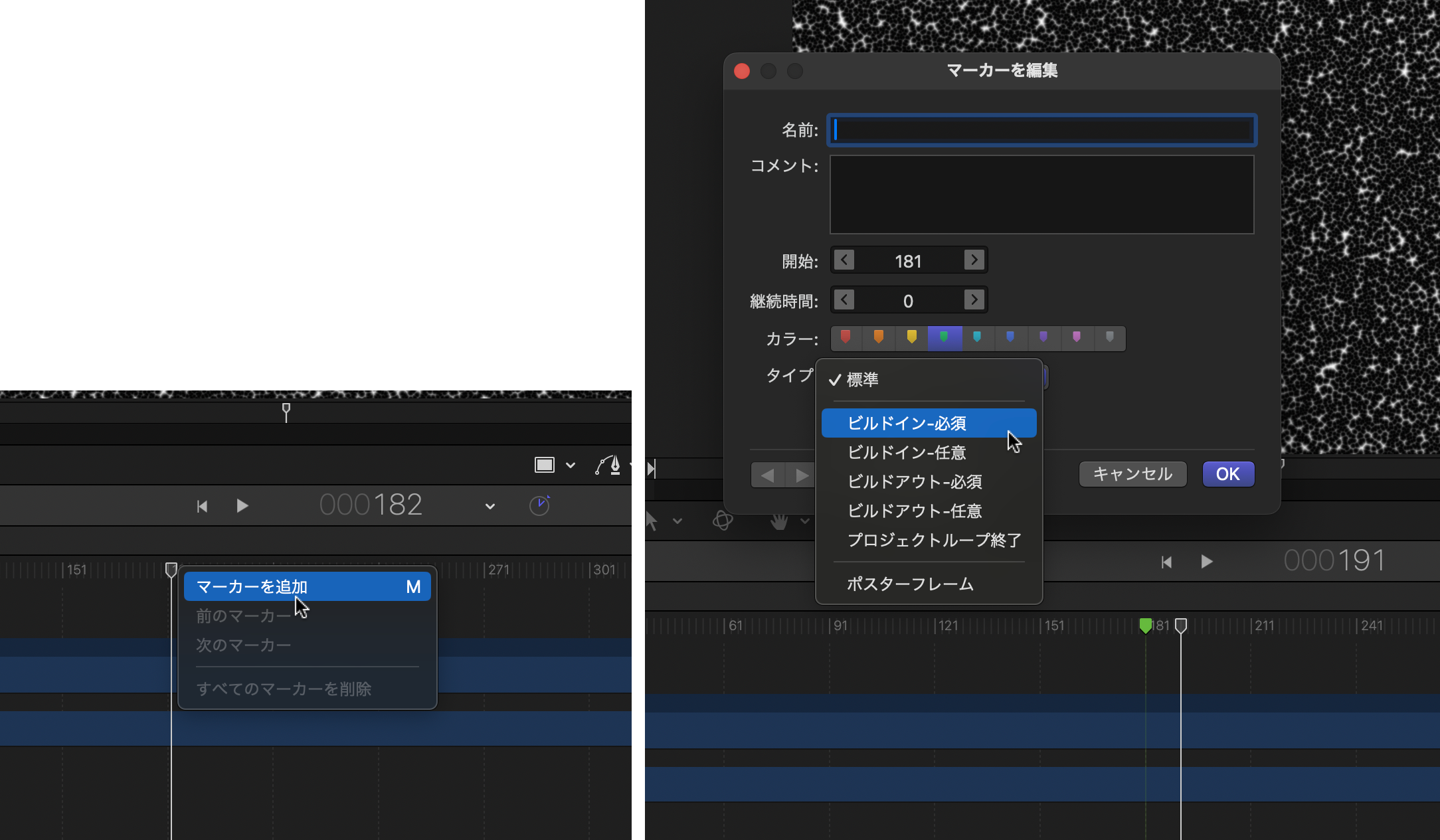Increase 開始 value with right stepper arrow
This screenshot has width=1440, height=840.
click(x=974, y=260)
